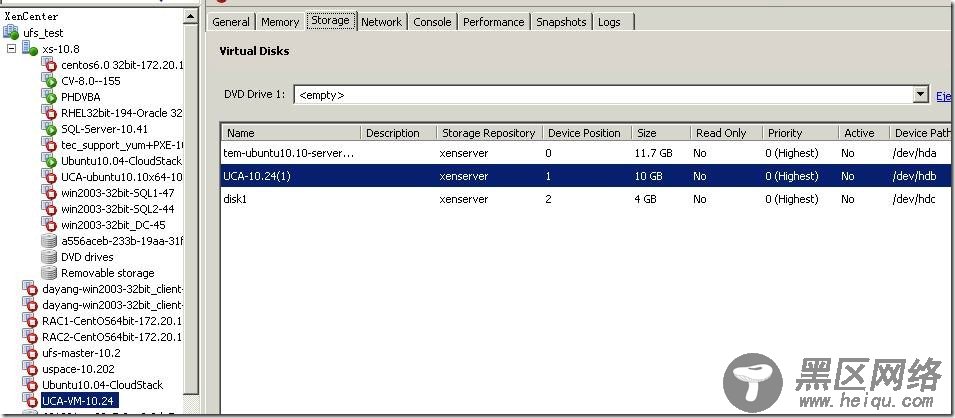The width and height of the screenshot is (955, 418).
Task: Sort disks by Name column header
Action: (x=291, y=133)
